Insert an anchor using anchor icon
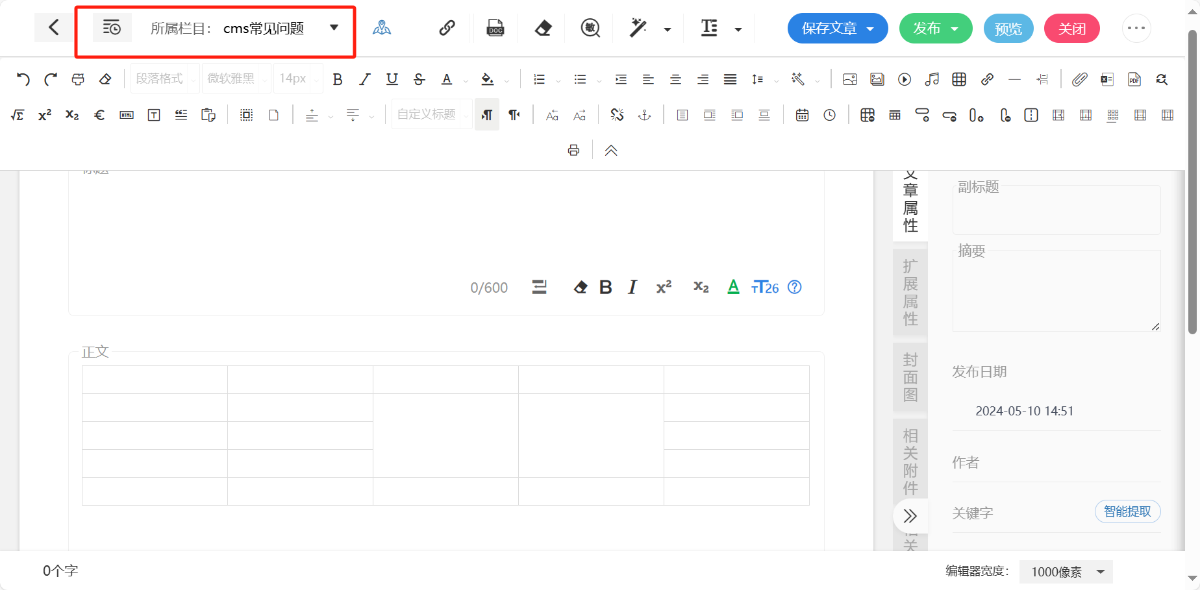The width and height of the screenshot is (1200, 590). pos(645,115)
